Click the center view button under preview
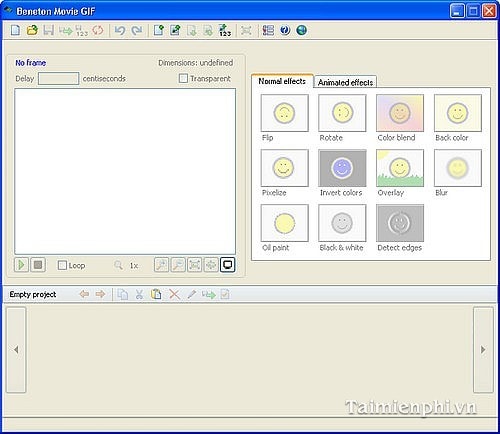 (x=211, y=265)
